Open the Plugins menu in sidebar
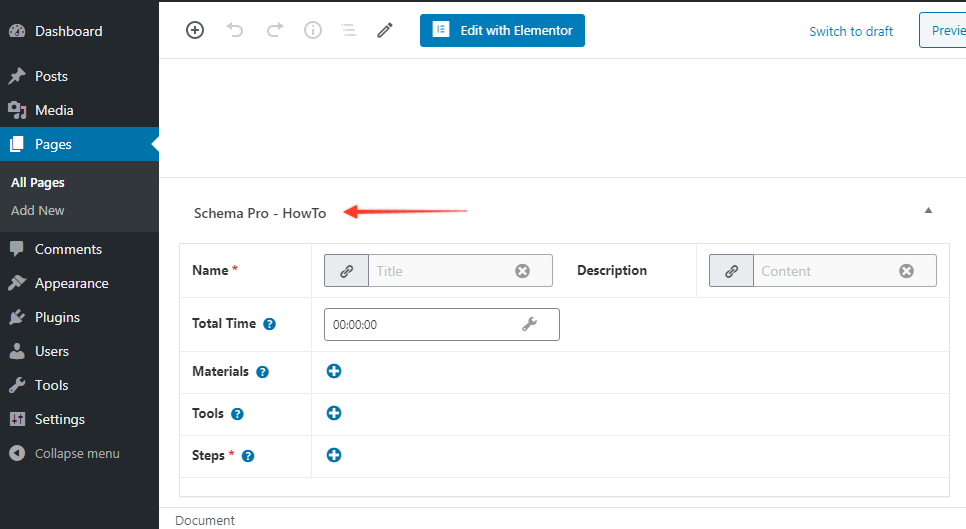Screen dimensions: 966x529 click(x=57, y=317)
